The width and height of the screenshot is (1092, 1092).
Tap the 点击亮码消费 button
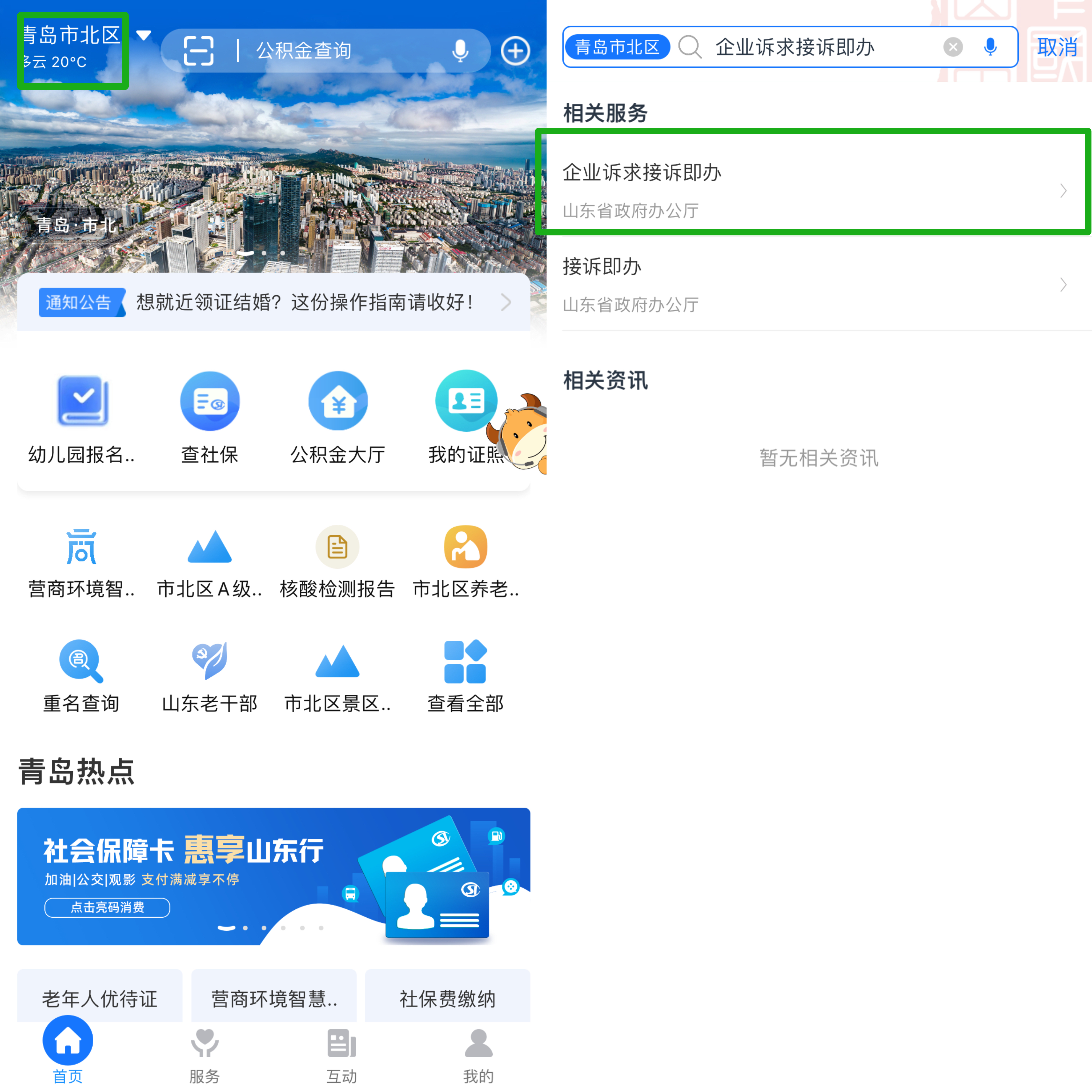point(107,907)
